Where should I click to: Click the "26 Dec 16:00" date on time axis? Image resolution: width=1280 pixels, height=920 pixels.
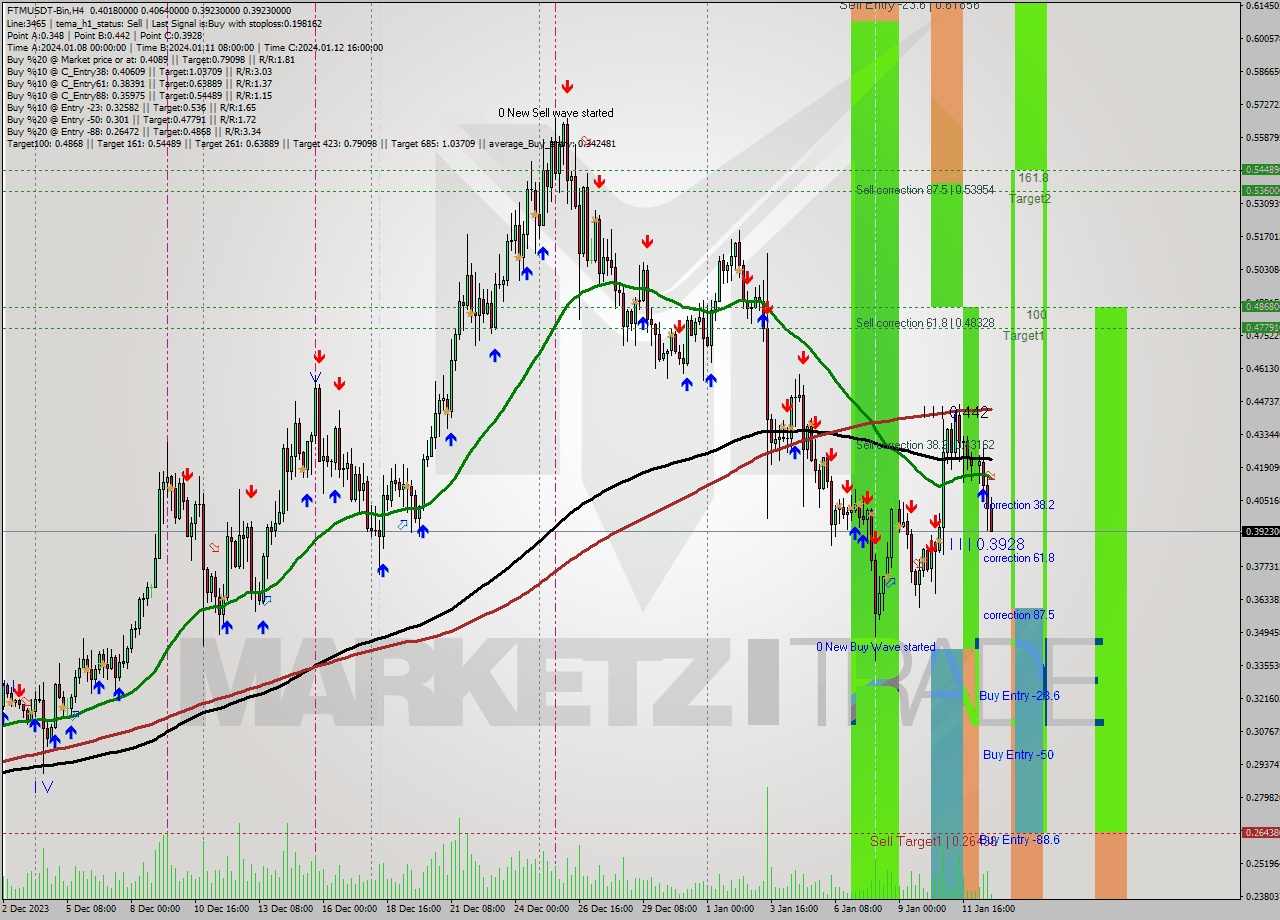605,909
